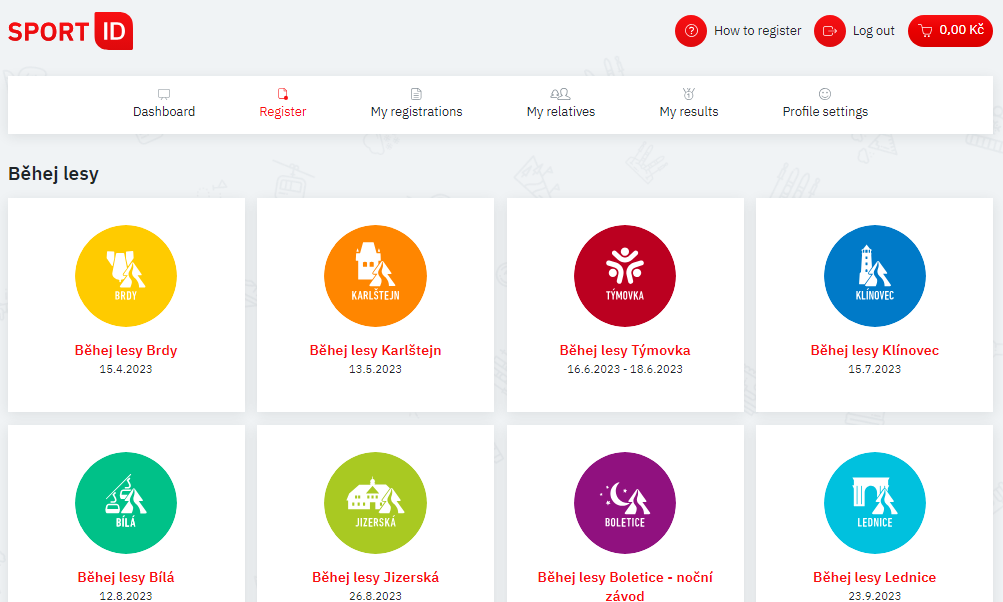Click the My relatives people icon
The height and width of the screenshot is (602, 1003).
point(560,94)
